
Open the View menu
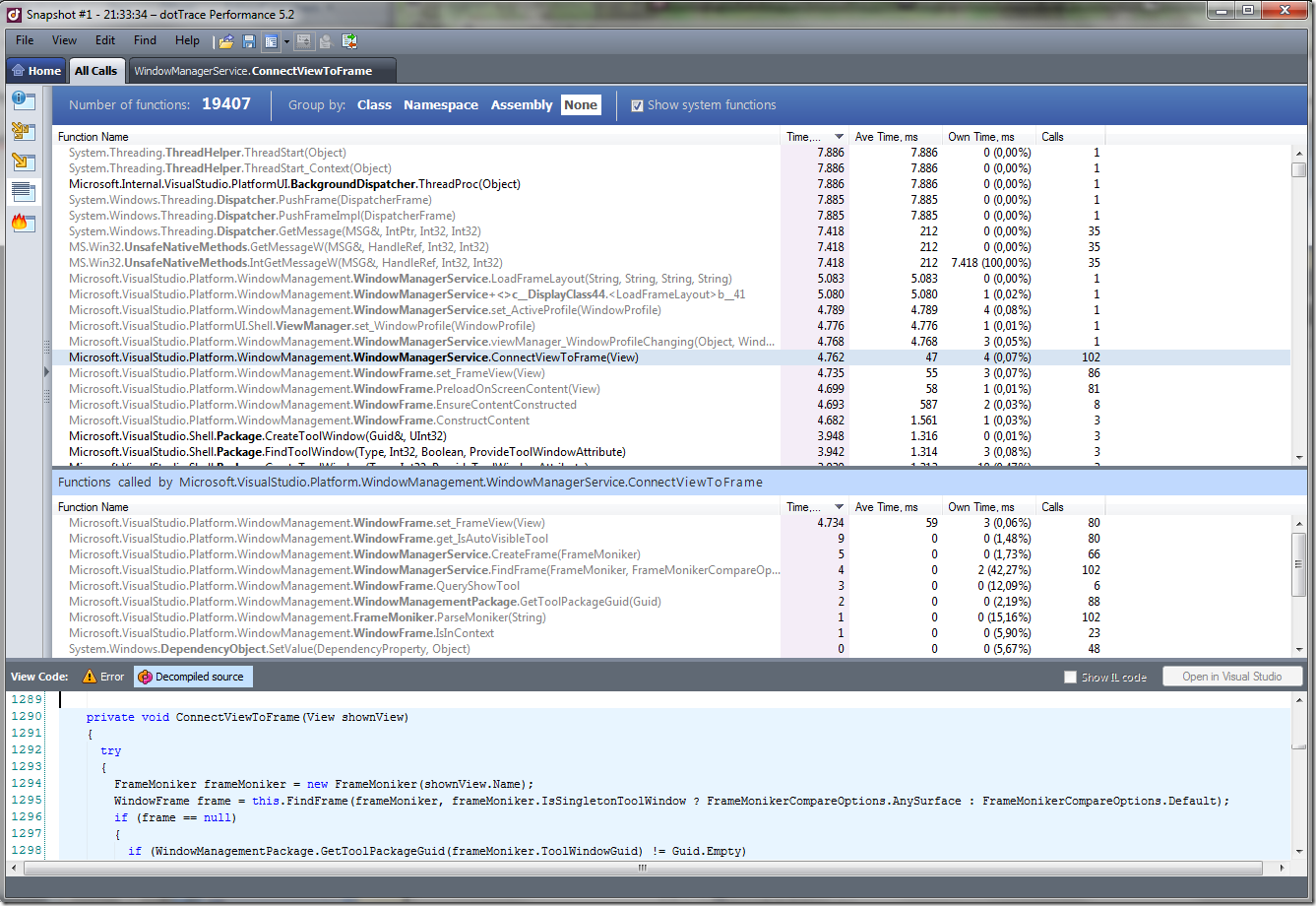(x=64, y=40)
